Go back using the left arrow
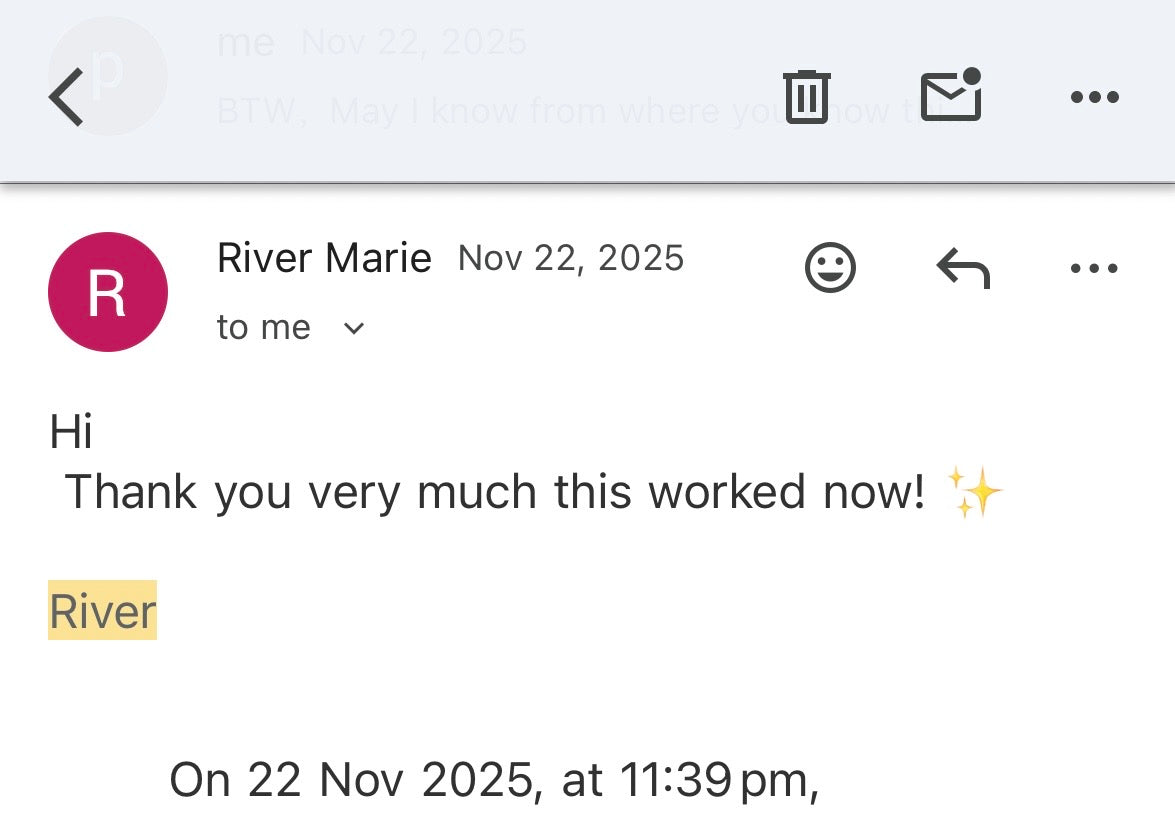Screen dimensions: 1175x817 pyautogui.click(x=66, y=98)
